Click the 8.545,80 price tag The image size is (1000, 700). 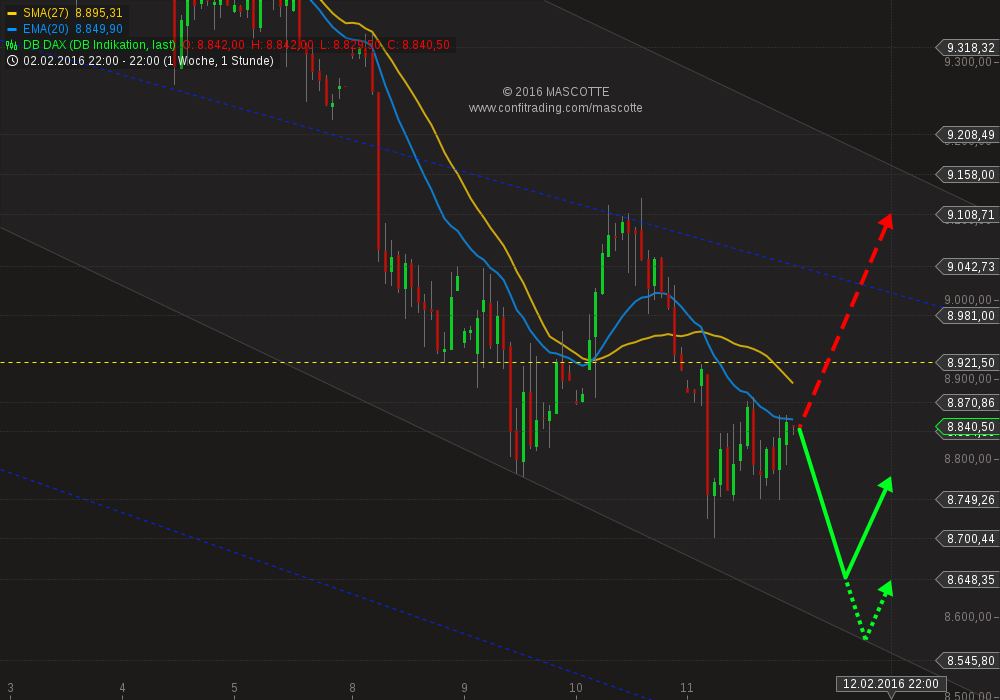tap(967, 660)
